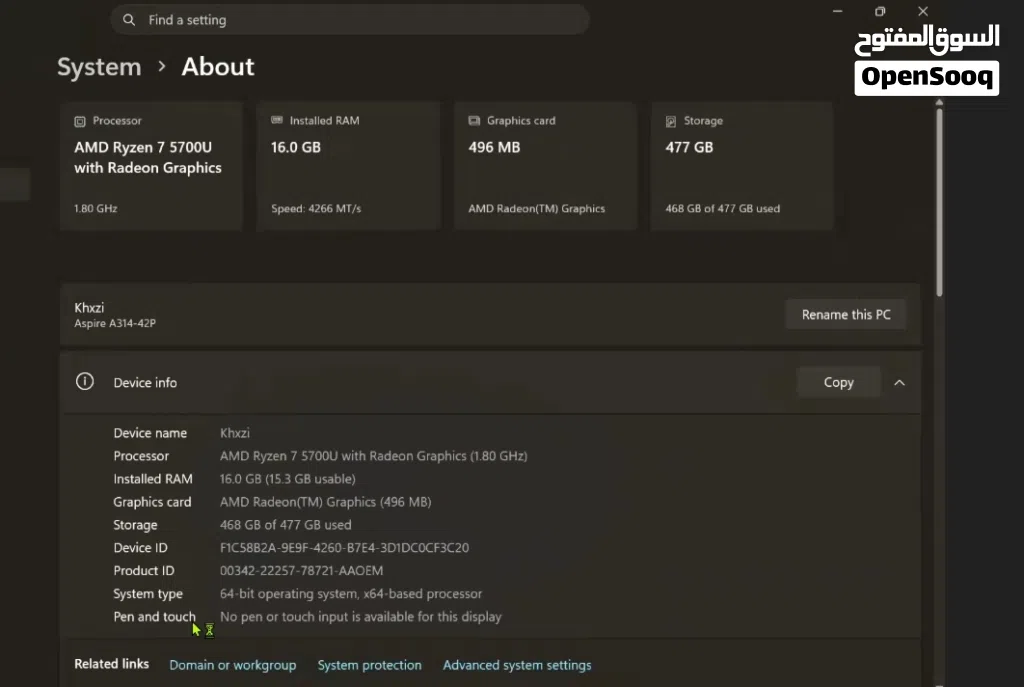Viewport: 1024px width, 687px height.
Task: Click Device name row value Khxzi
Action: coord(234,433)
